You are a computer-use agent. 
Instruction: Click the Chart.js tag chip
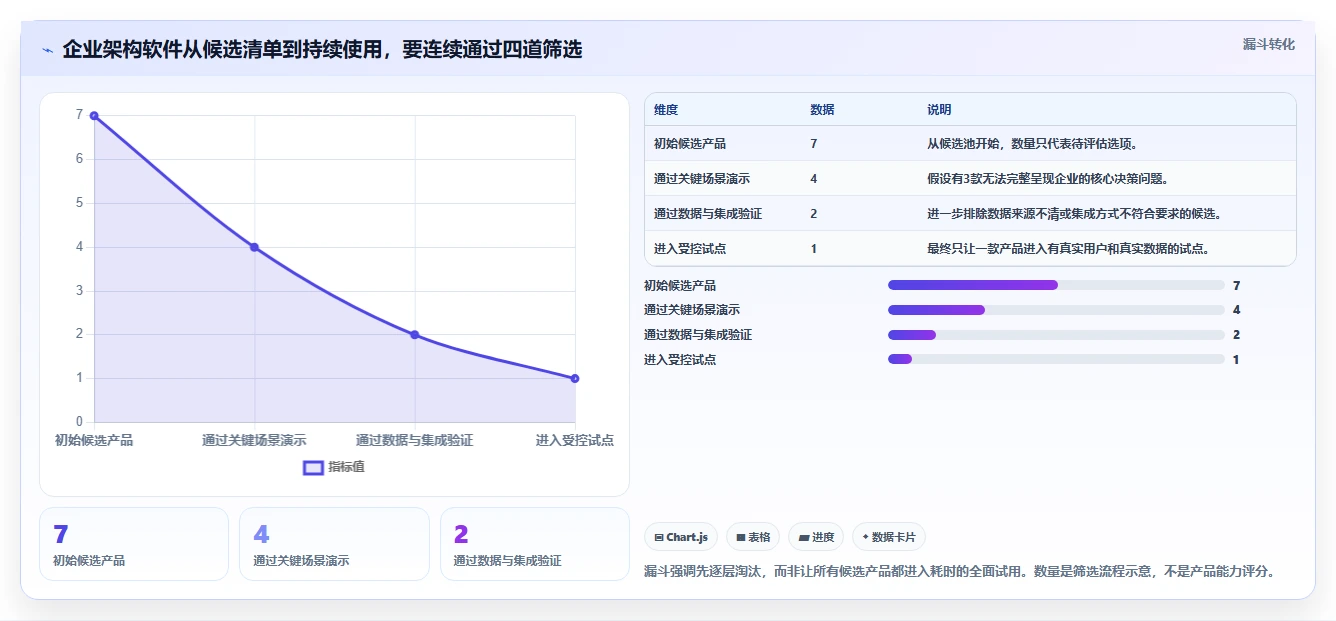point(681,537)
